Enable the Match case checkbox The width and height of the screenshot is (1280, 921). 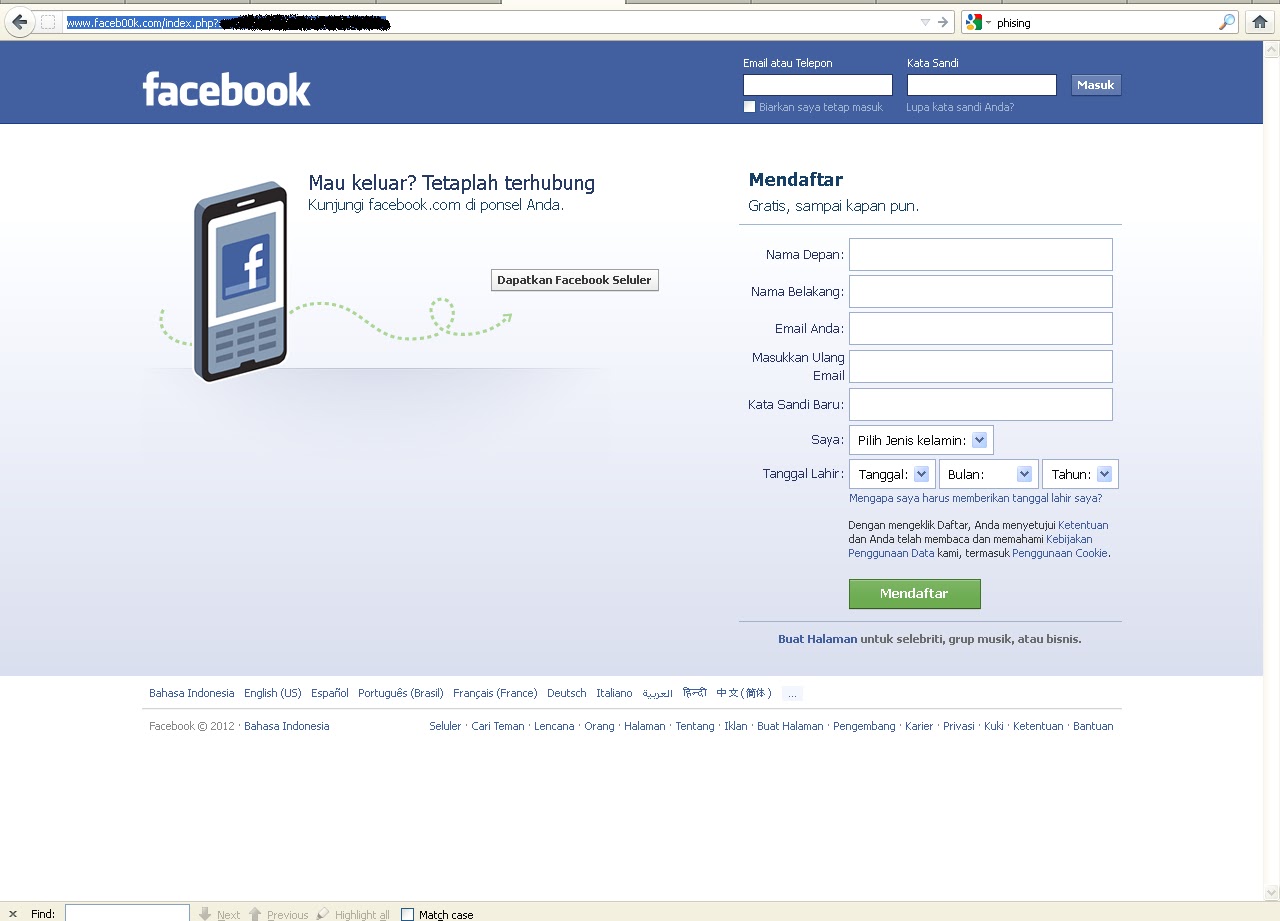[407, 914]
